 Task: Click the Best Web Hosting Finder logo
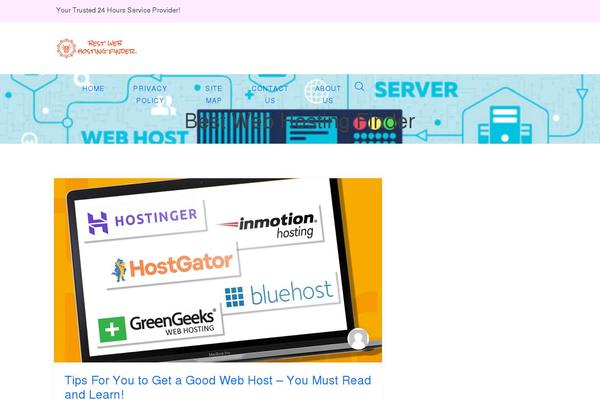(96, 48)
